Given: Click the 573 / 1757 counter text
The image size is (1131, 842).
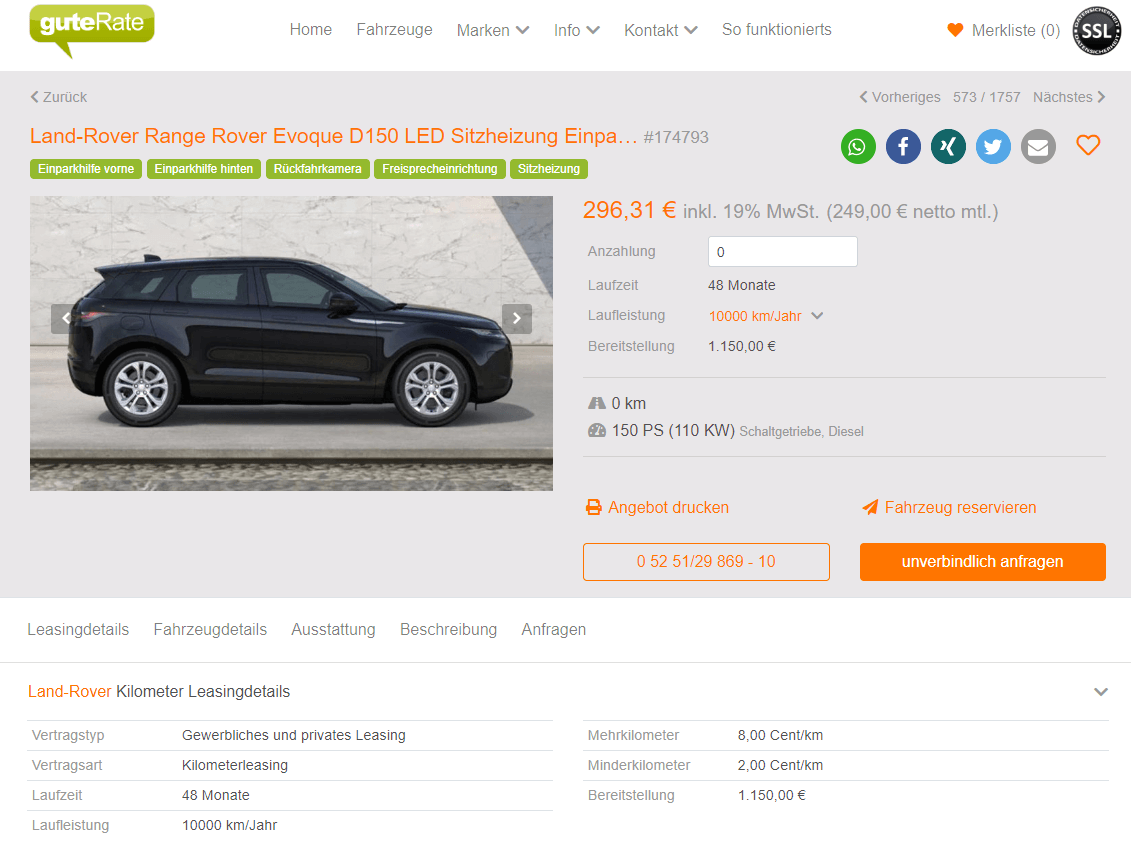Looking at the screenshot, I should click(986, 97).
